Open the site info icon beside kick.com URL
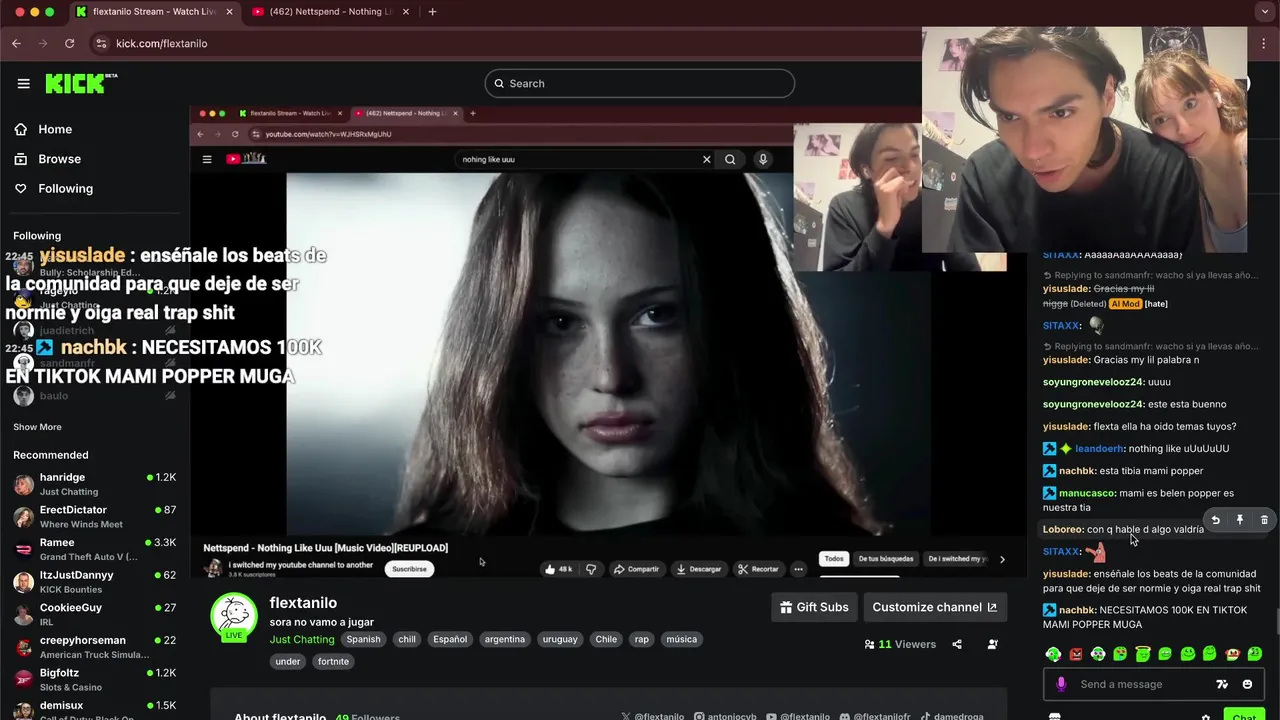This screenshot has width=1280, height=720. tap(100, 43)
